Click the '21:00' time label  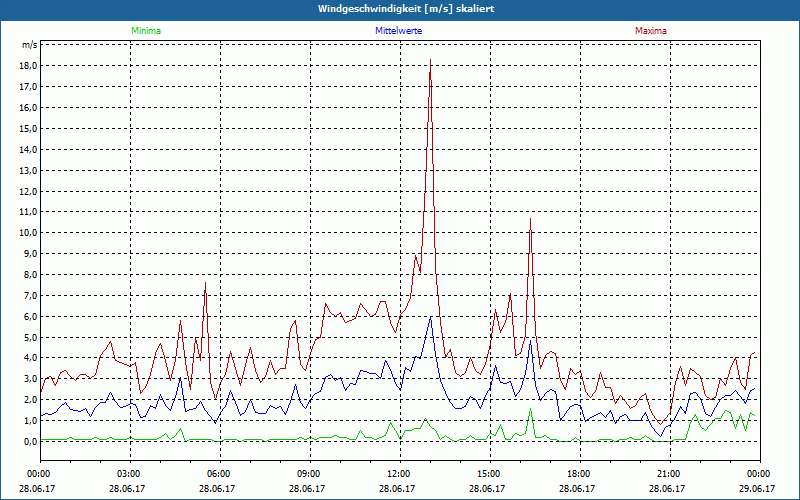click(x=670, y=474)
